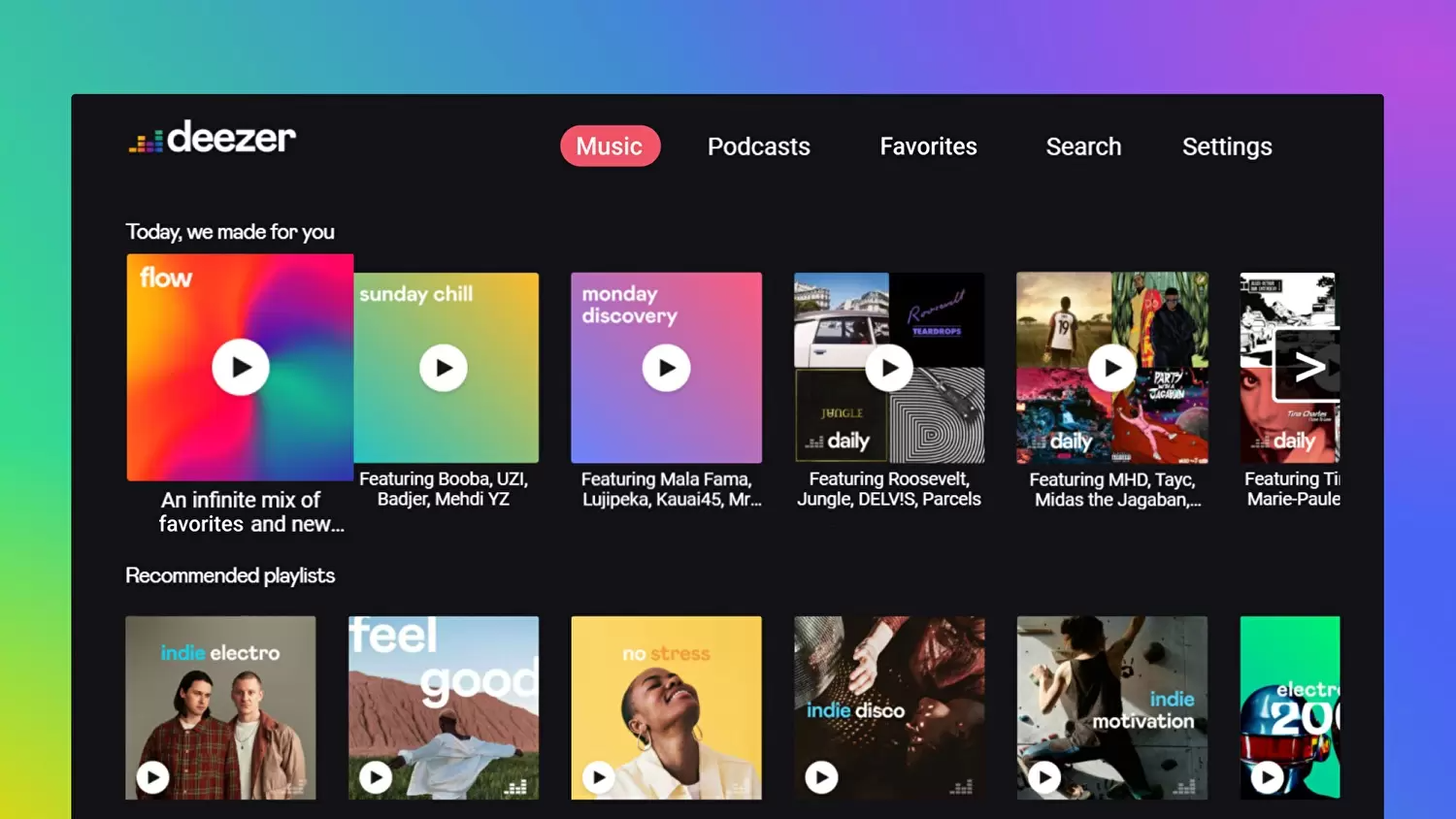Click 'Featuring MHD, Tayc, Midas the Jagaban' caption
This screenshot has width=1456, height=819.
[1116, 490]
